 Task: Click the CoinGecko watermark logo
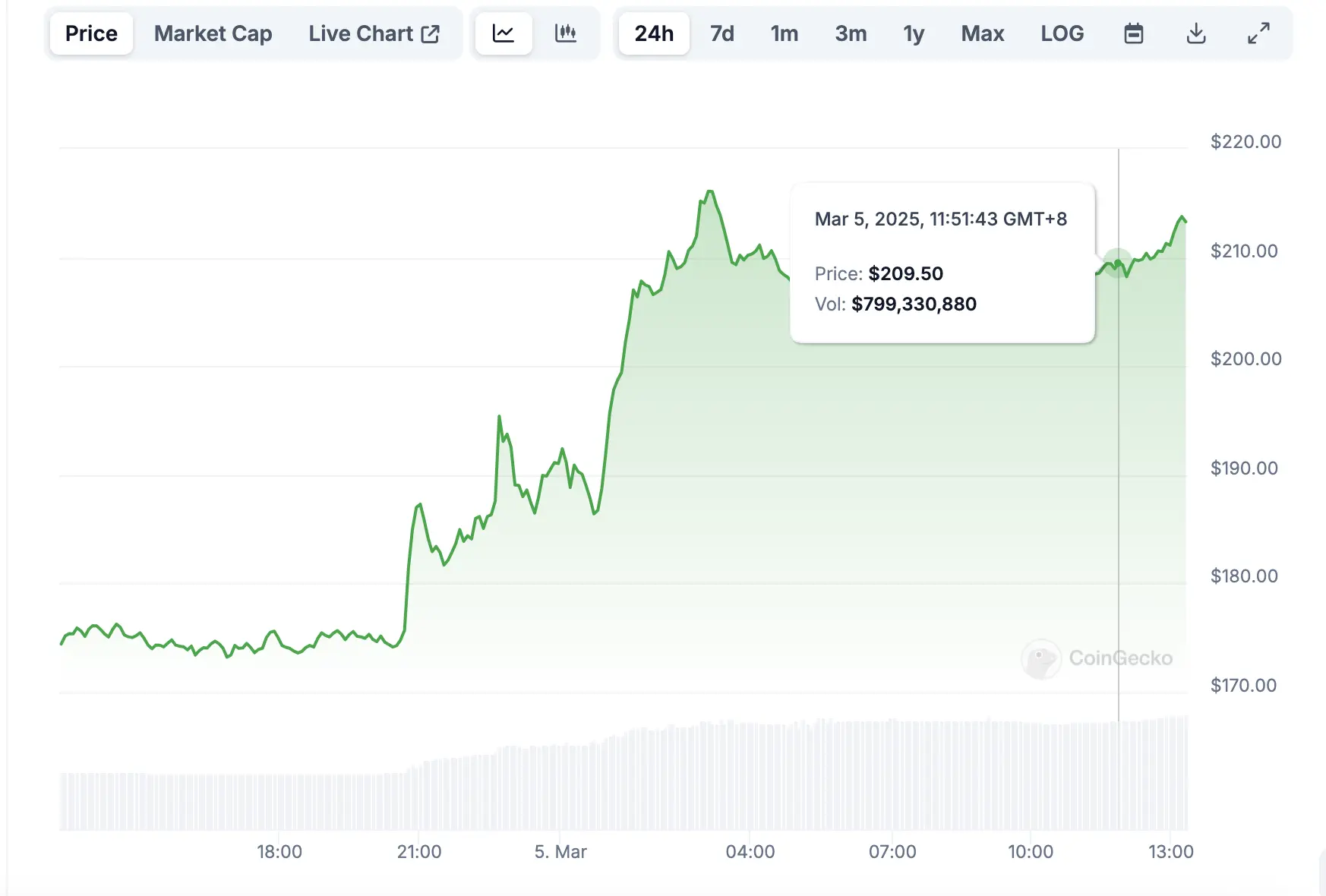tap(1096, 658)
